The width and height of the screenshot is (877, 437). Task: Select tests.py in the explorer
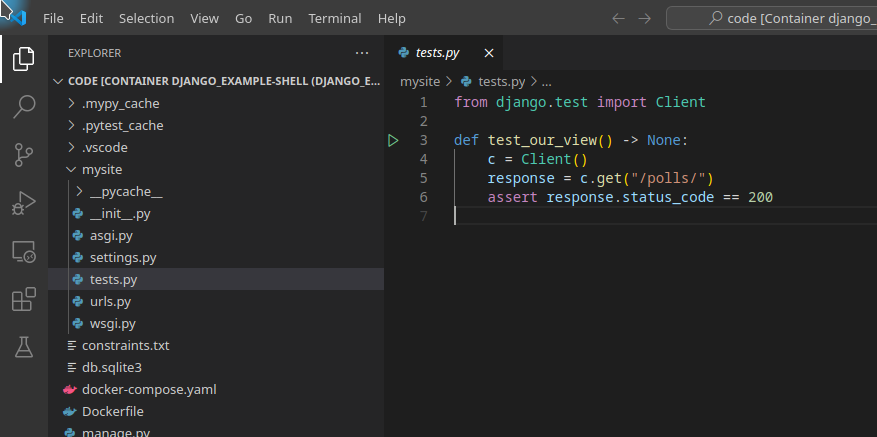pyautogui.click(x=216, y=280)
